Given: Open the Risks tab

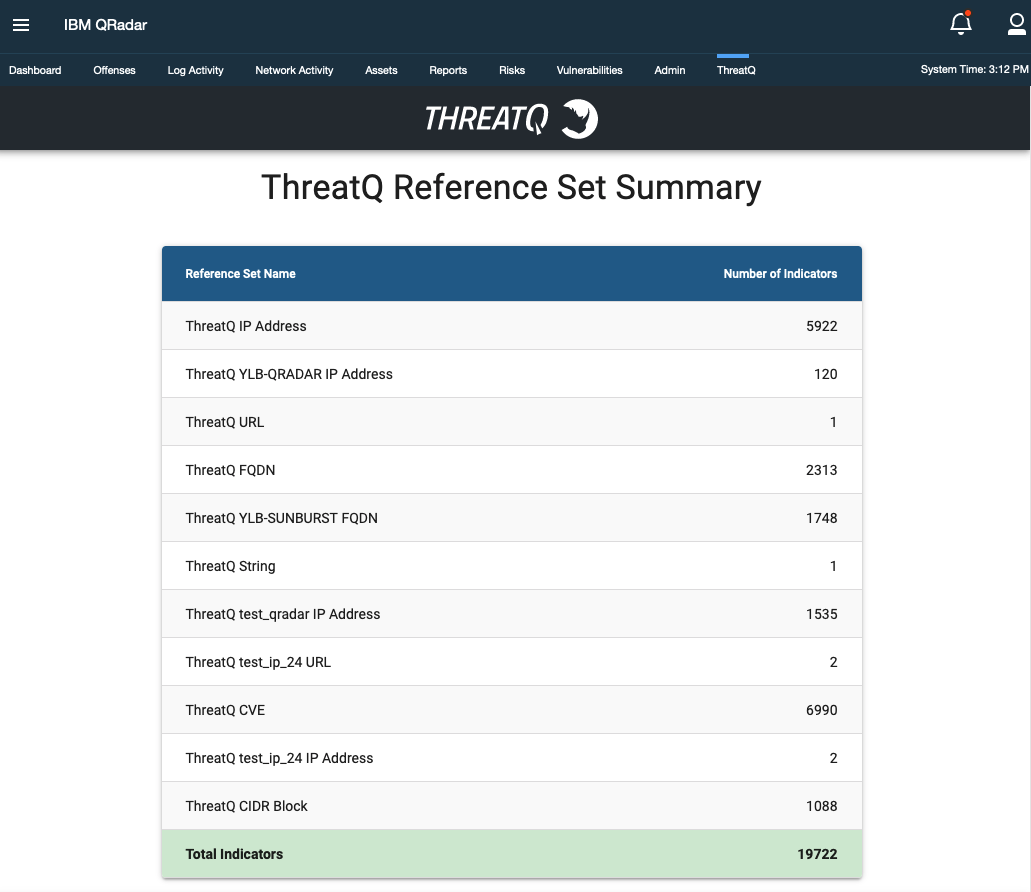Looking at the screenshot, I should pyautogui.click(x=512, y=70).
